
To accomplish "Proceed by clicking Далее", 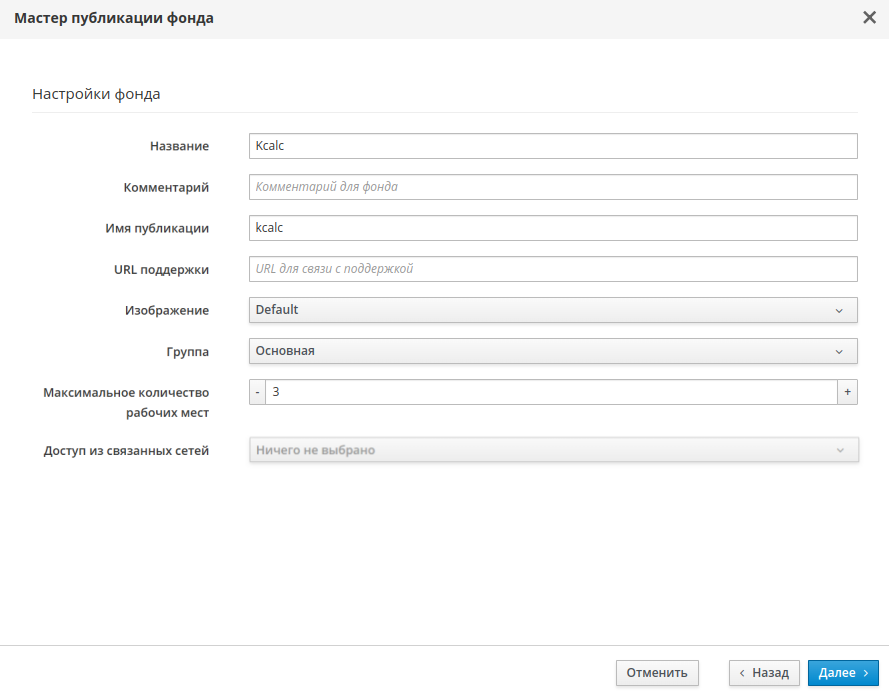I will pos(843,673).
